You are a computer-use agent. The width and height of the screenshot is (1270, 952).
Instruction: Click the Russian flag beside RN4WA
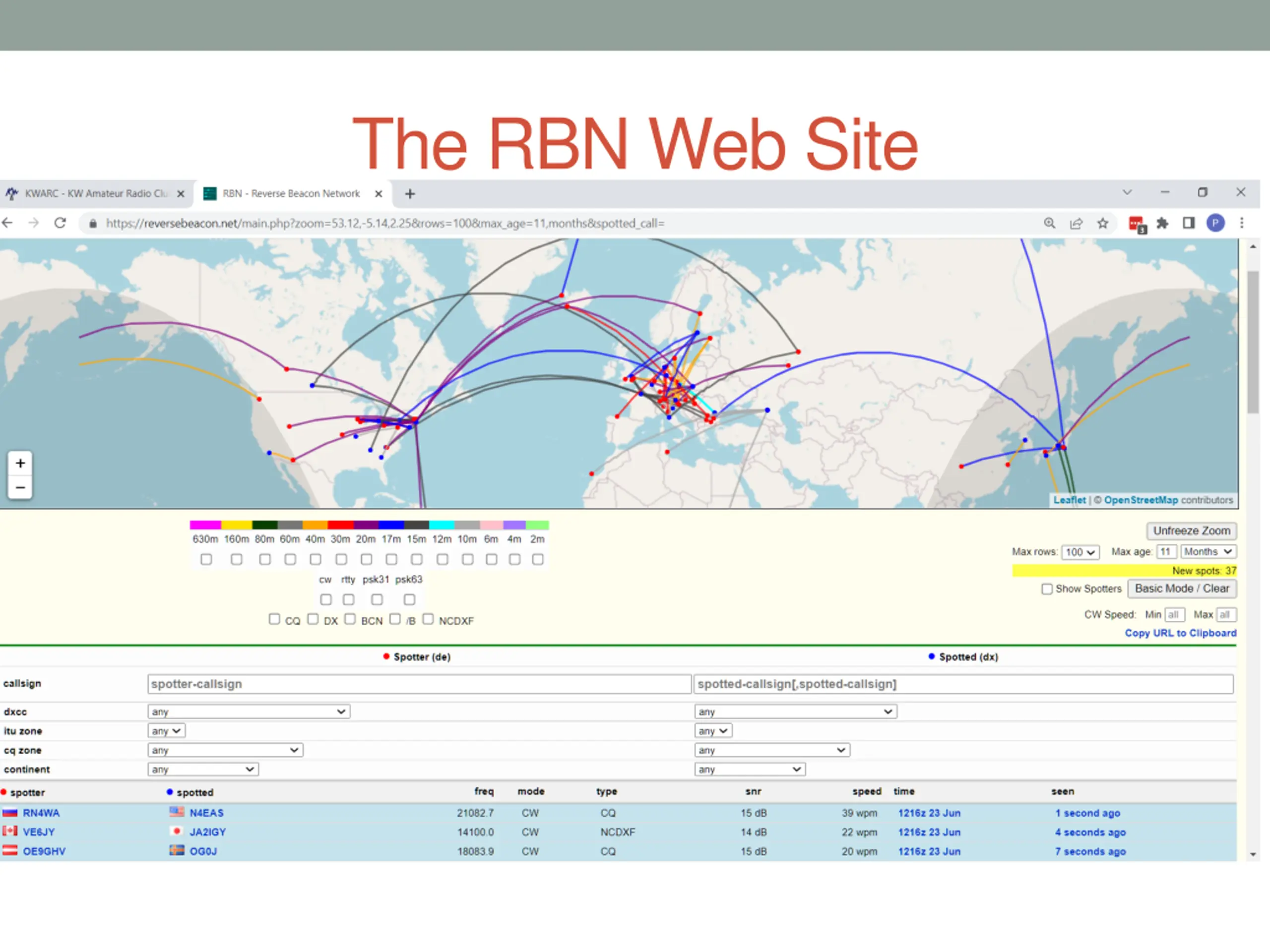tap(10, 813)
